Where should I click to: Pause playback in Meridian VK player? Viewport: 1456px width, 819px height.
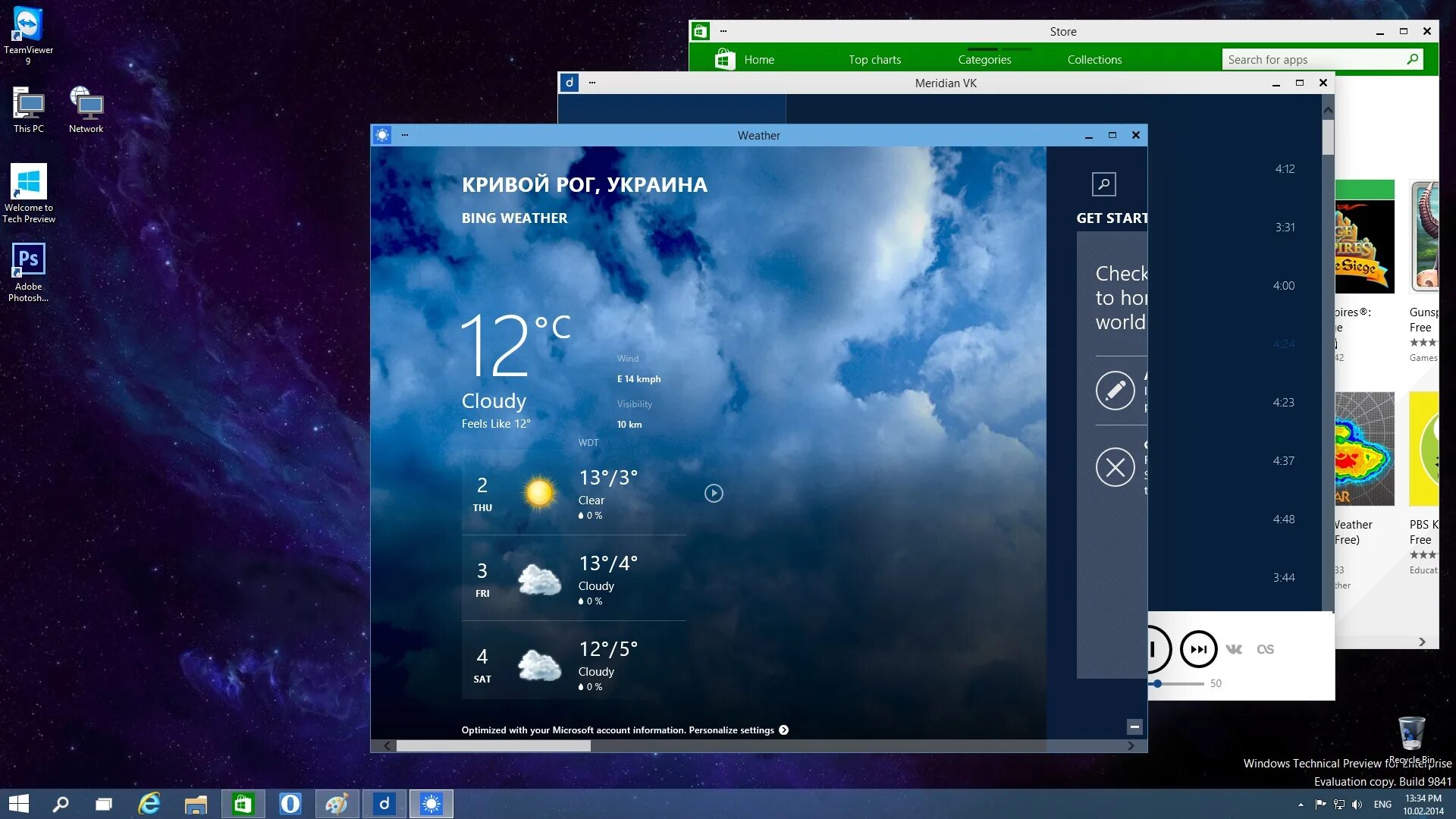[1154, 649]
